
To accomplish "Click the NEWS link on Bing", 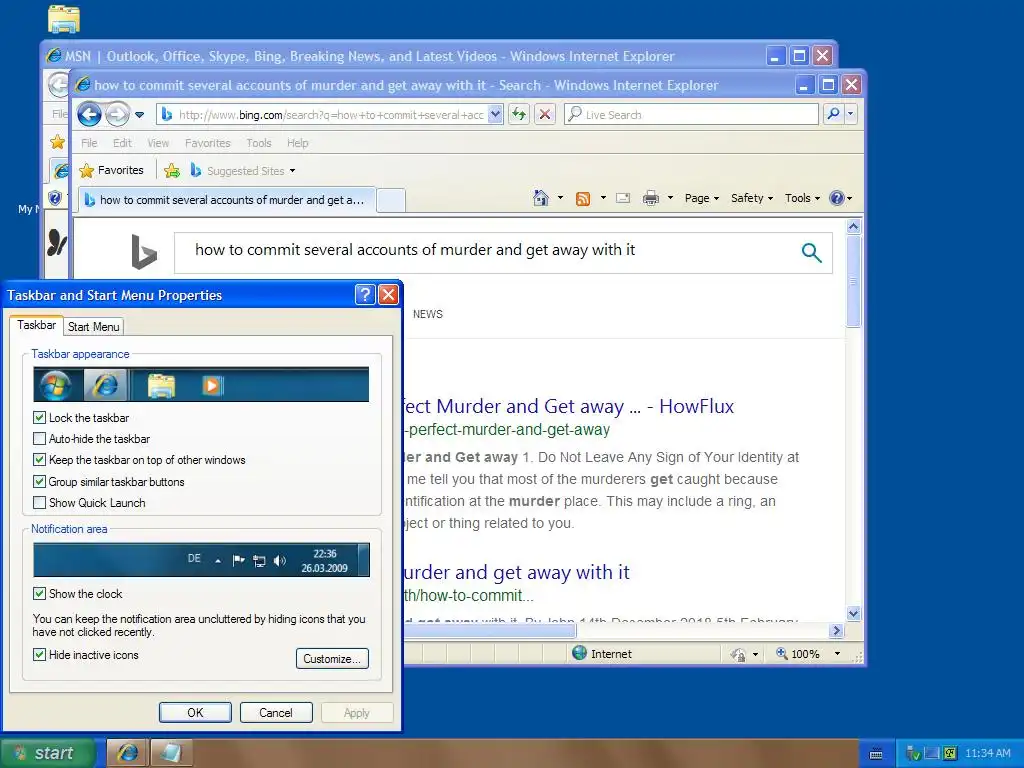I will (428, 314).
